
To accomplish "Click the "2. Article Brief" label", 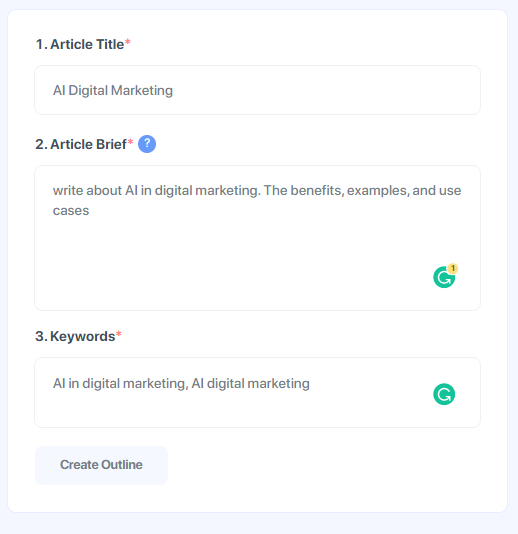I will tap(81, 144).
